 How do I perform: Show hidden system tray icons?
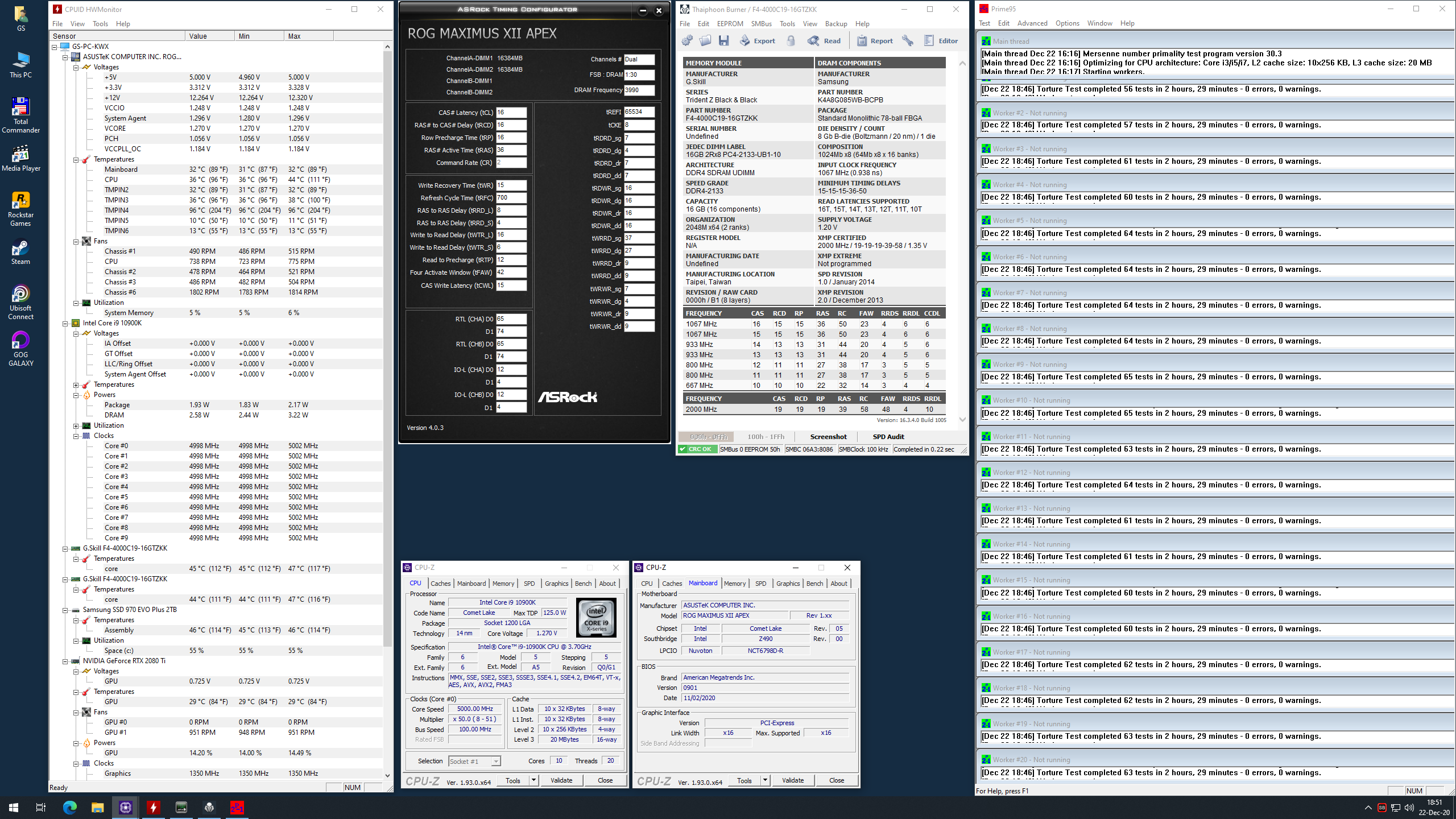[x=1368, y=808]
